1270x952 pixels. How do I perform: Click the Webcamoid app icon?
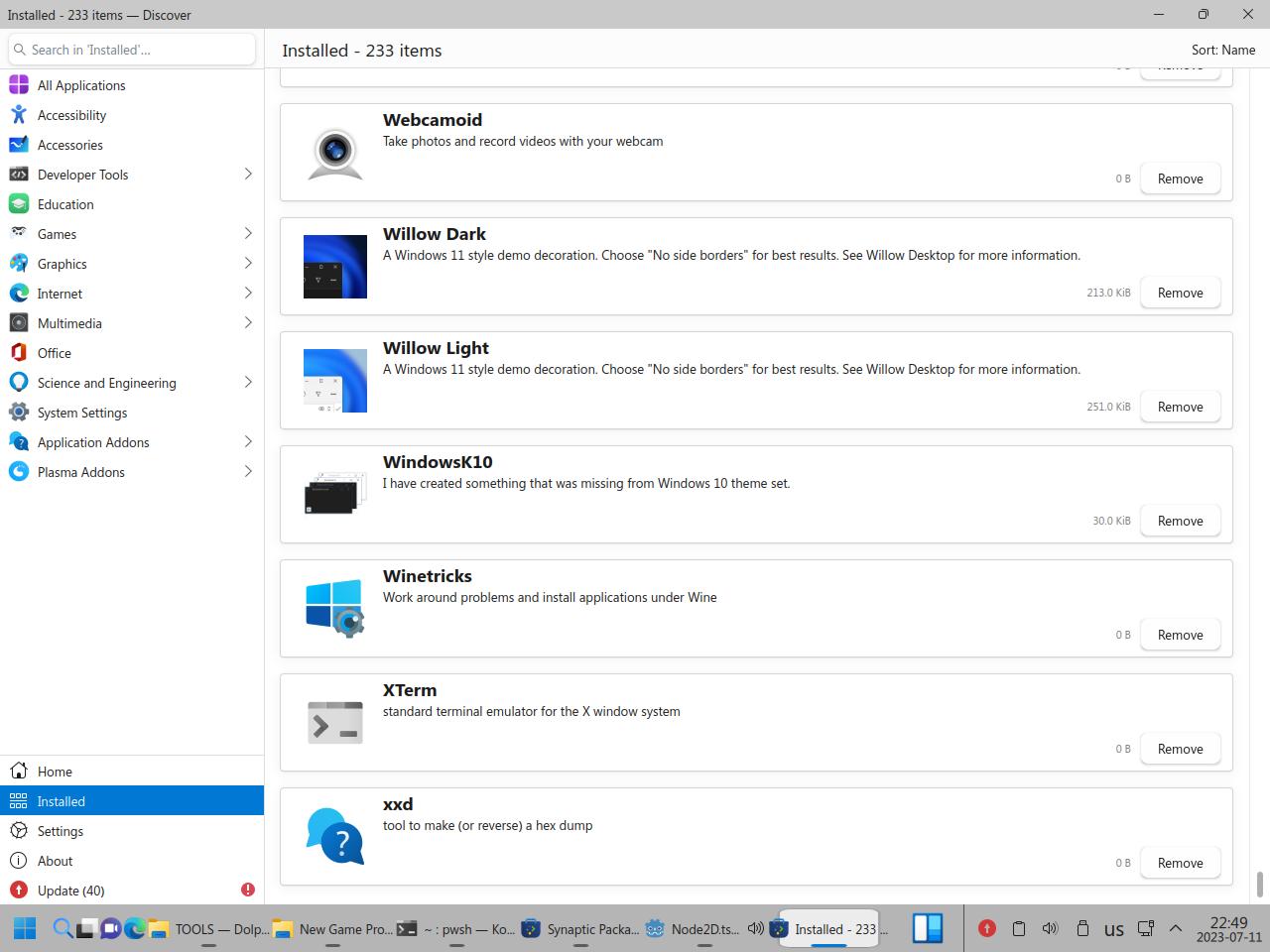coord(335,153)
